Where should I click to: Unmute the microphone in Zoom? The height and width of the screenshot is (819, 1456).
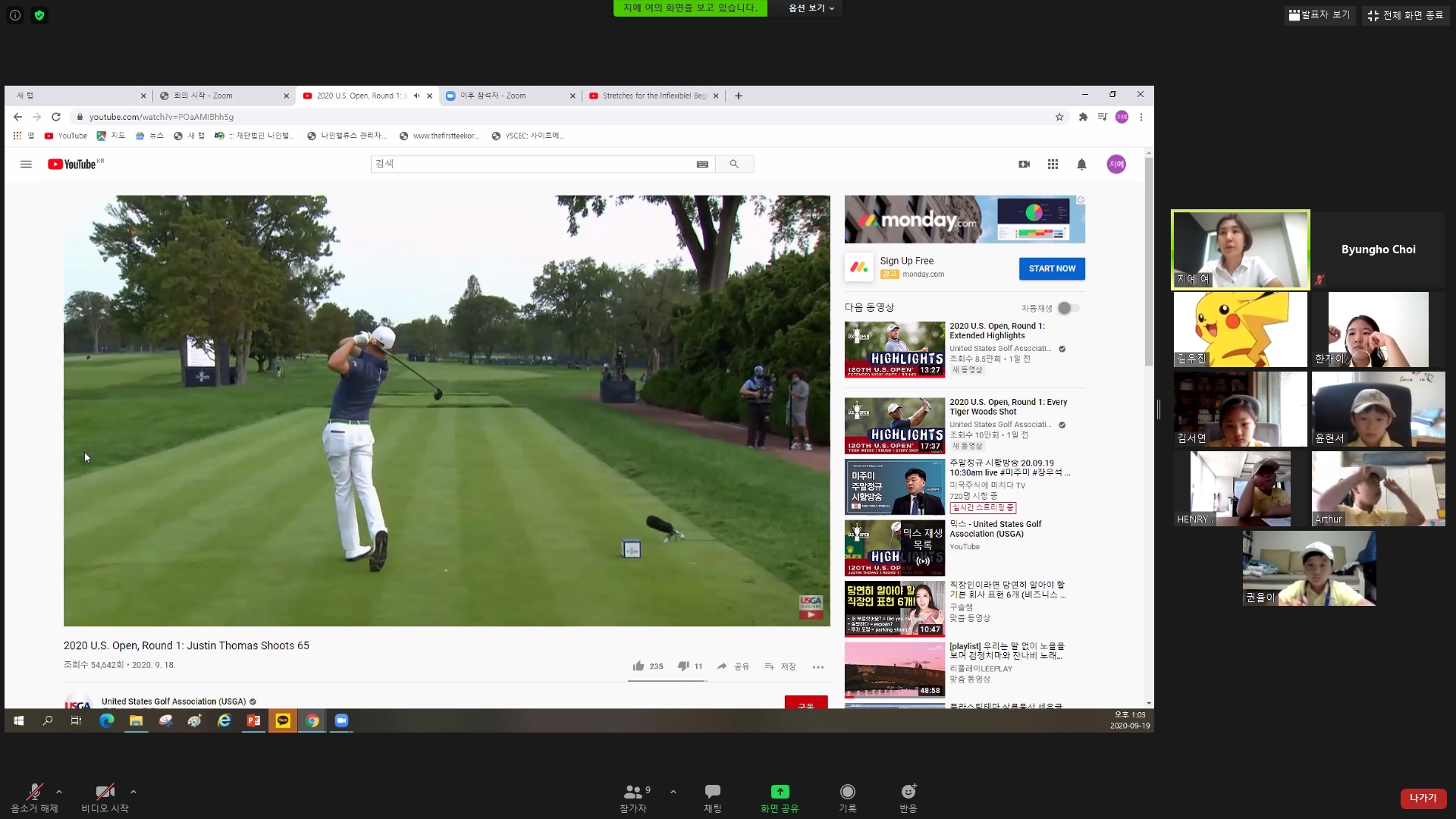coord(34,792)
